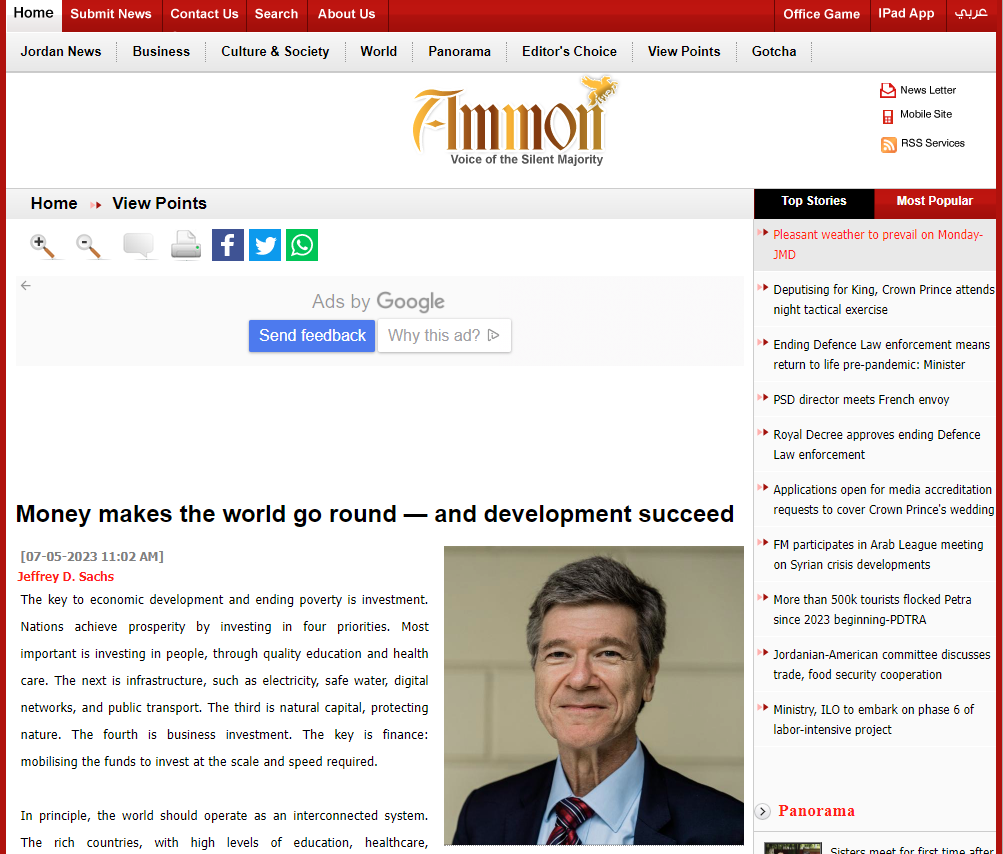Viewport: 1003px width, 854px height.
Task: Open World section
Action: pos(379,52)
